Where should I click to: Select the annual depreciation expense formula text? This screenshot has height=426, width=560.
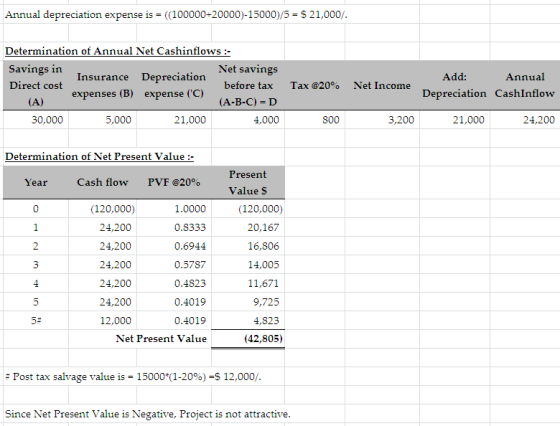[176, 15]
